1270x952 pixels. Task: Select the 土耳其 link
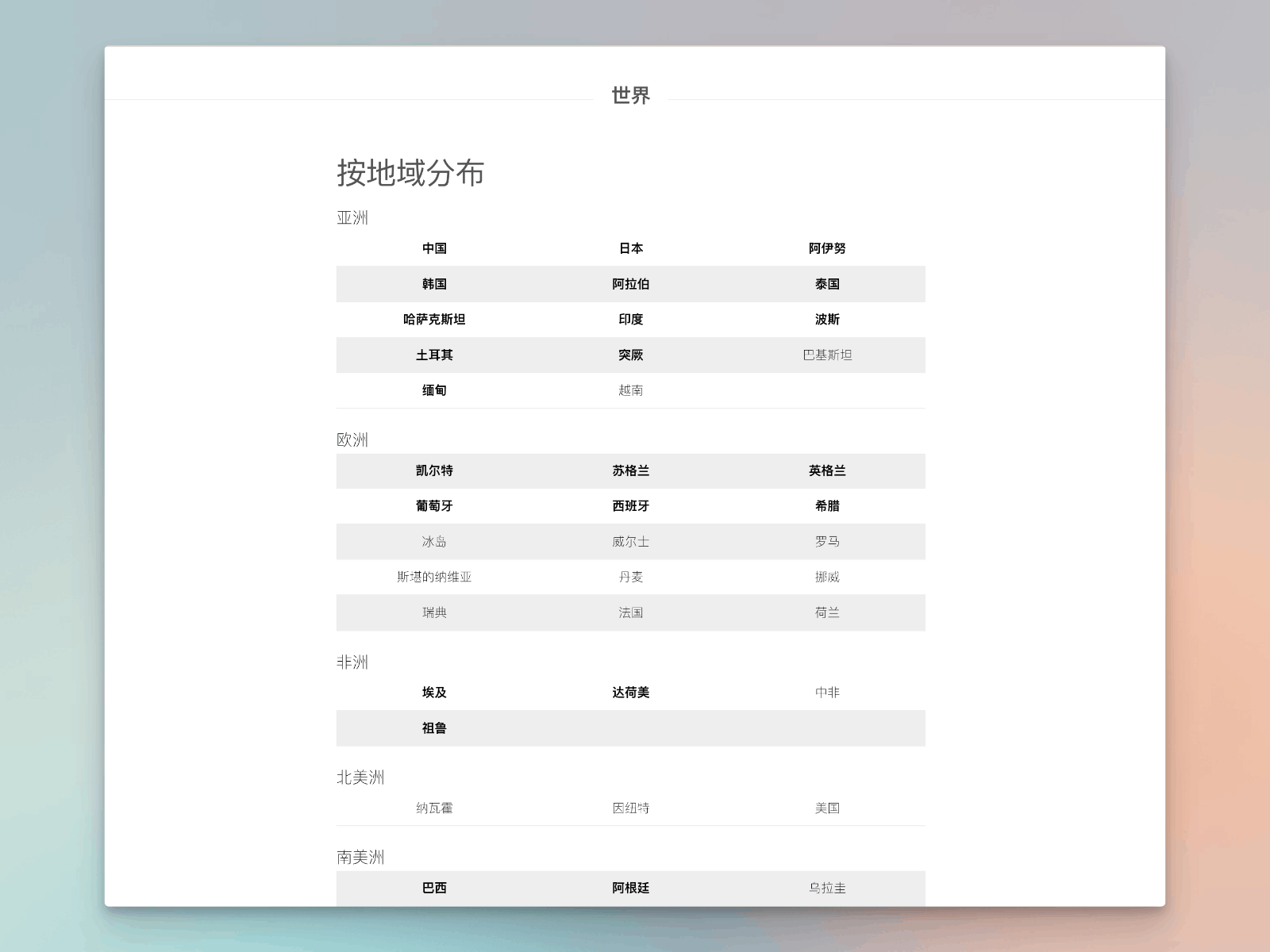pyautogui.click(x=434, y=355)
